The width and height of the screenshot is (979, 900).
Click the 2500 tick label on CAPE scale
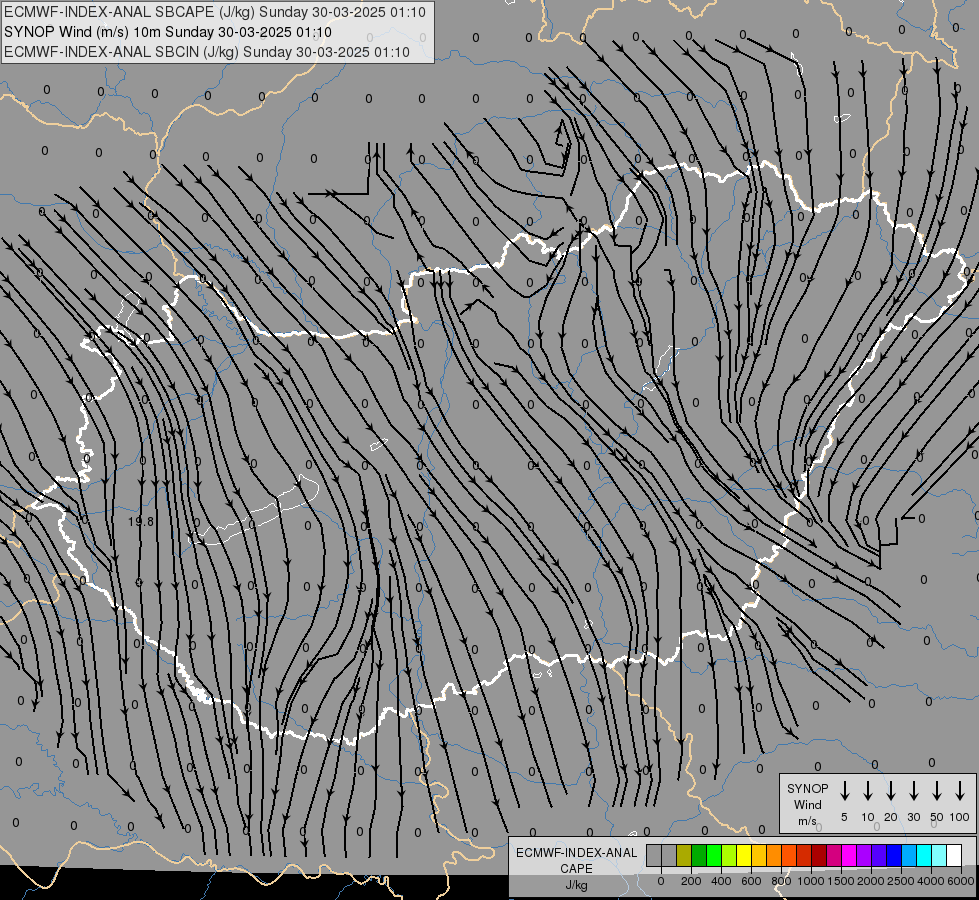point(901,881)
